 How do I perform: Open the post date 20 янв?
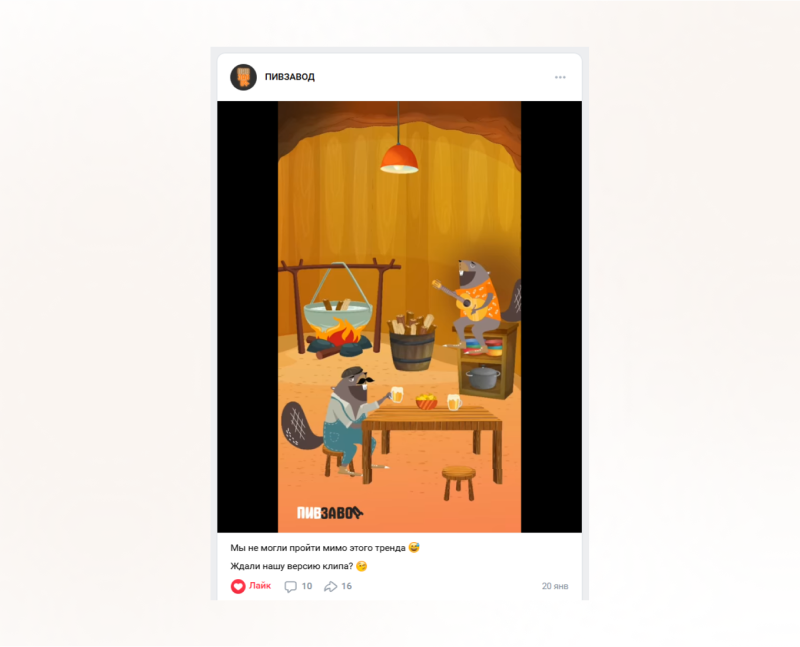tap(555, 586)
